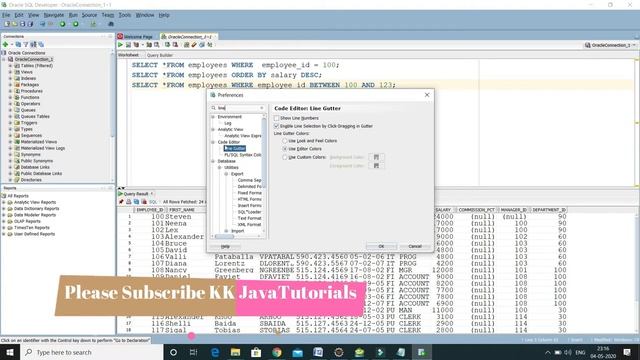Collapse the Export node in Preferences tree
The width and height of the screenshot is (640, 360).
pos(226,174)
